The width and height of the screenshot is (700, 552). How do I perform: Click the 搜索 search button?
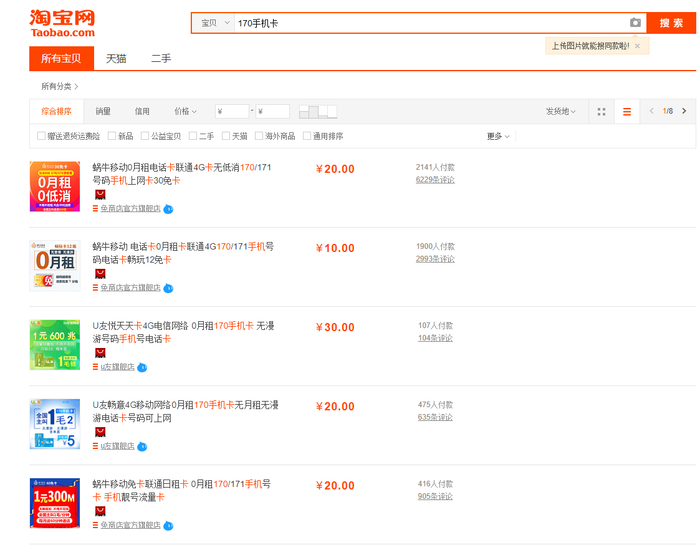point(671,23)
